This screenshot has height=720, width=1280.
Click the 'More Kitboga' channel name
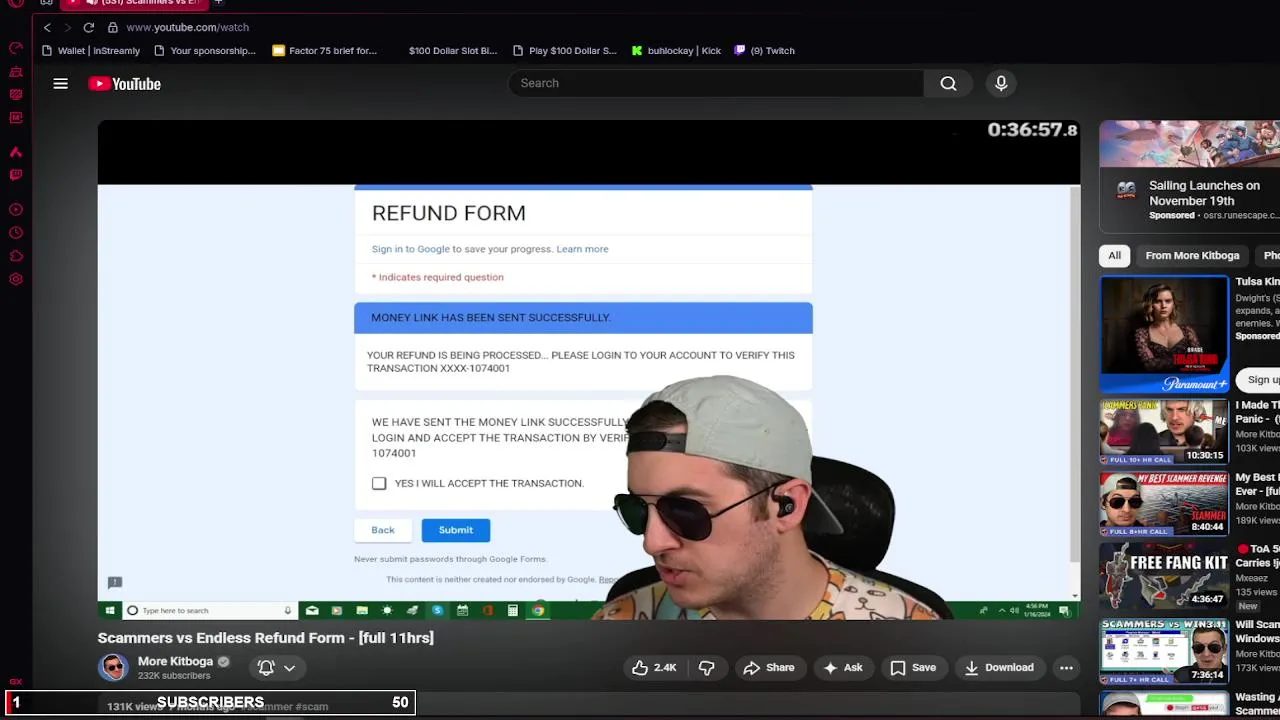click(x=175, y=661)
